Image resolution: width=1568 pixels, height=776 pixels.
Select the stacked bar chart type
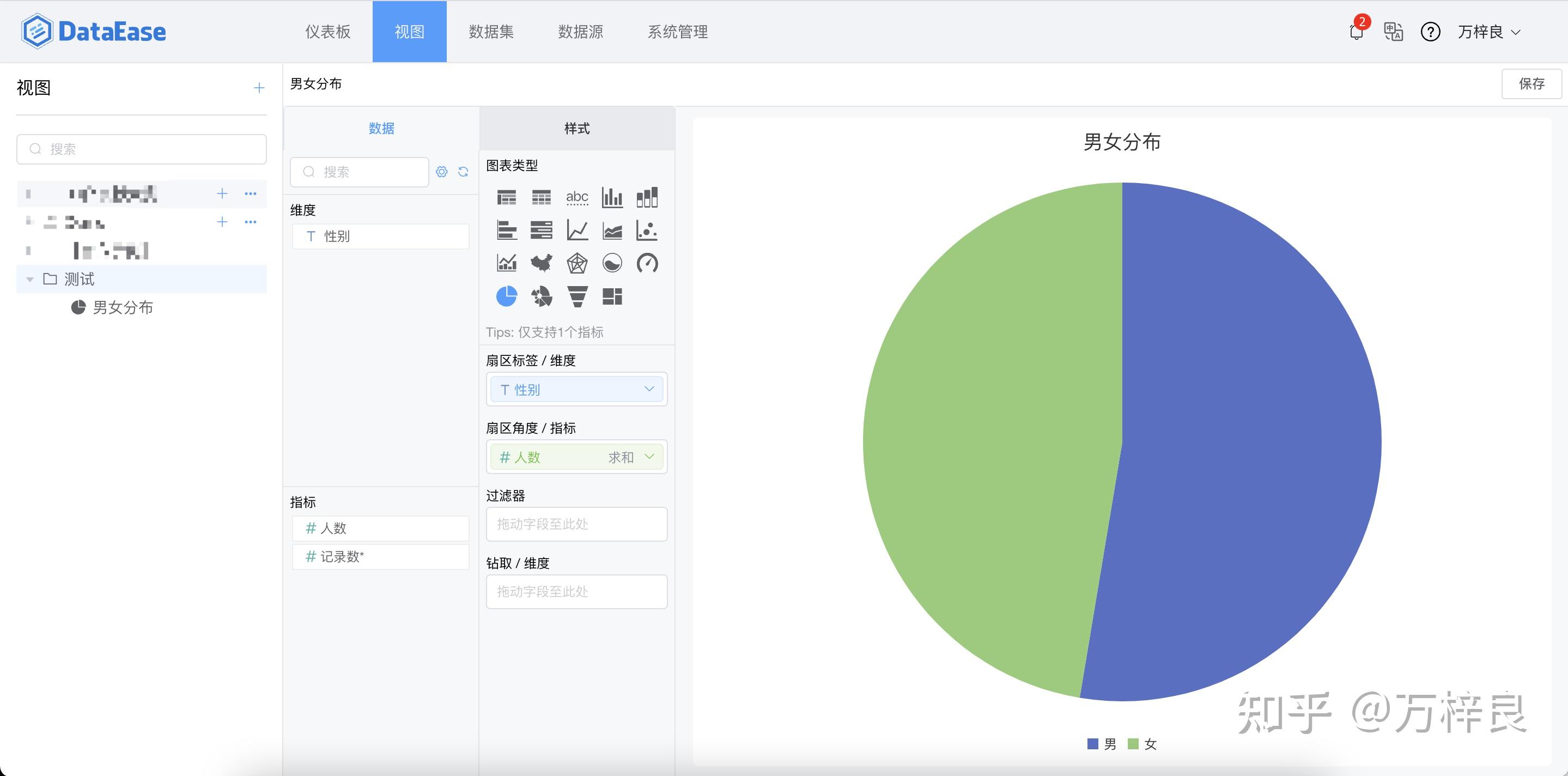[x=647, y=197]
